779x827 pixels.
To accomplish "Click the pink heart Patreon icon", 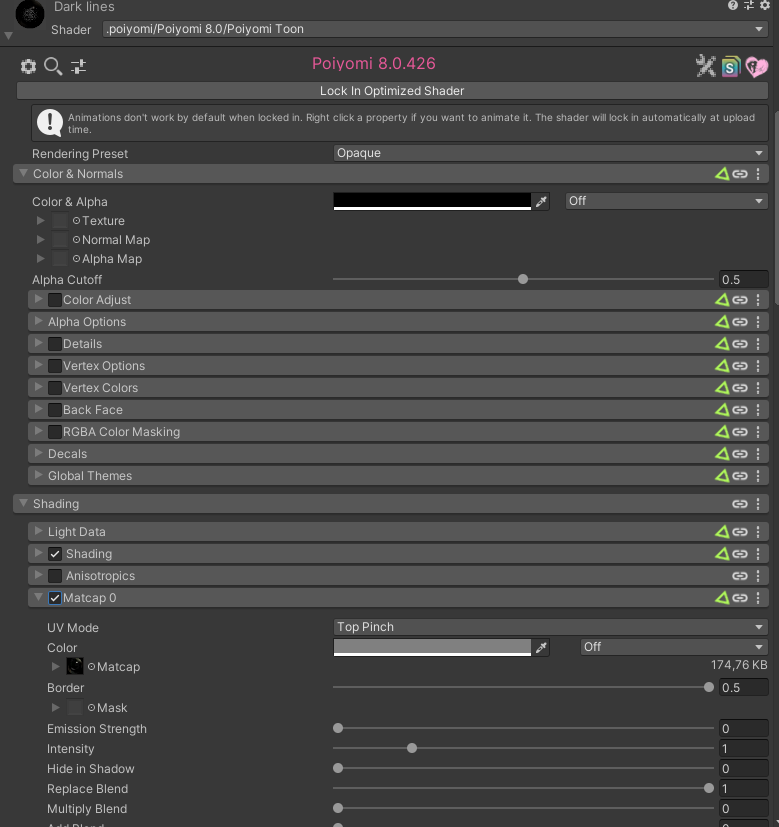I will click(x=756, y=67).
